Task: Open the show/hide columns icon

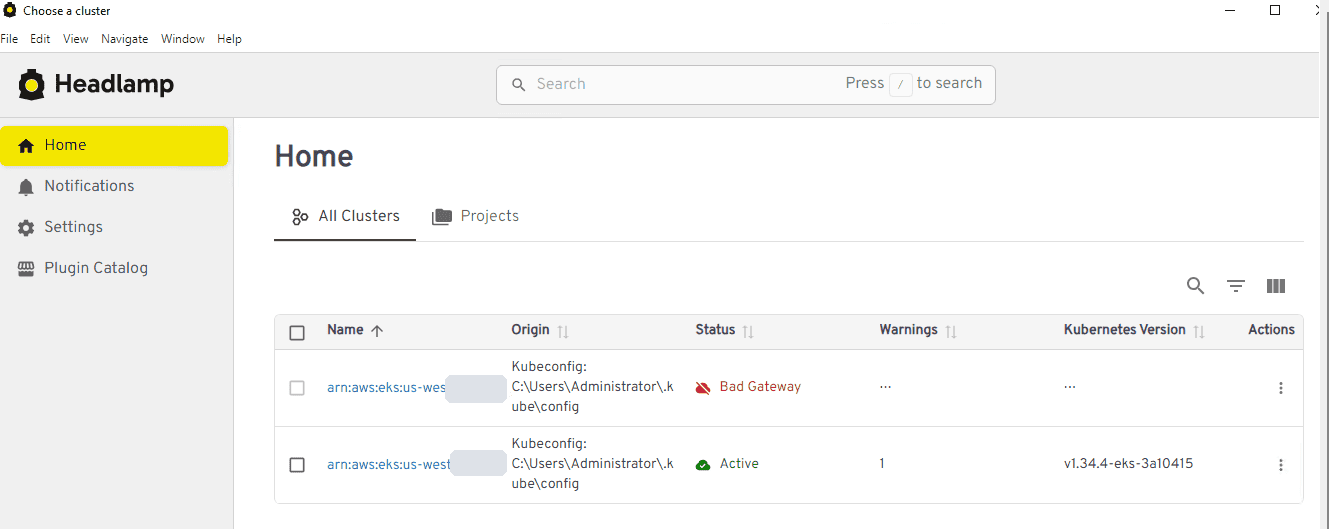Action: pos(1276,286)
